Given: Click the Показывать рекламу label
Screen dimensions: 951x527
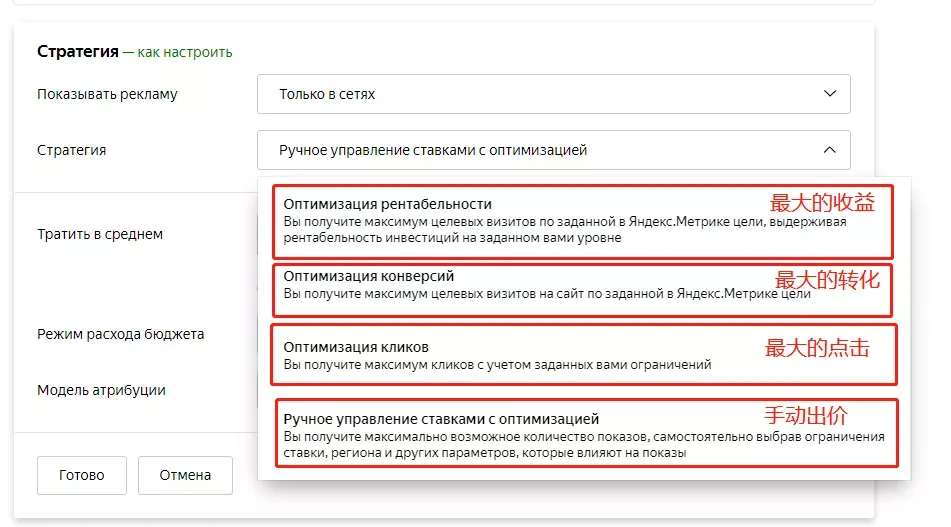Looking at the screenshot, I should [x=107, y=94].
